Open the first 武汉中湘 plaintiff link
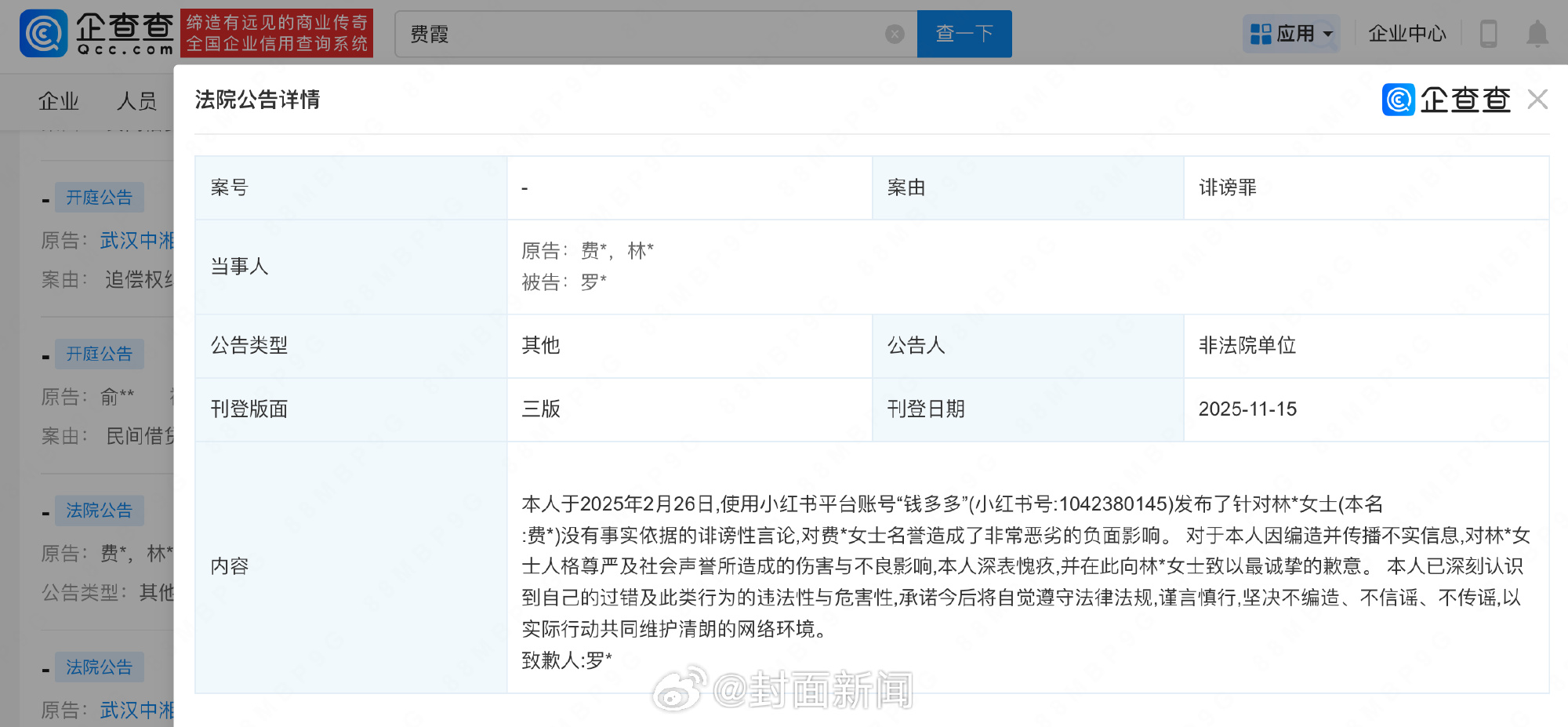 pyautogui.click(x=136, y=241)
